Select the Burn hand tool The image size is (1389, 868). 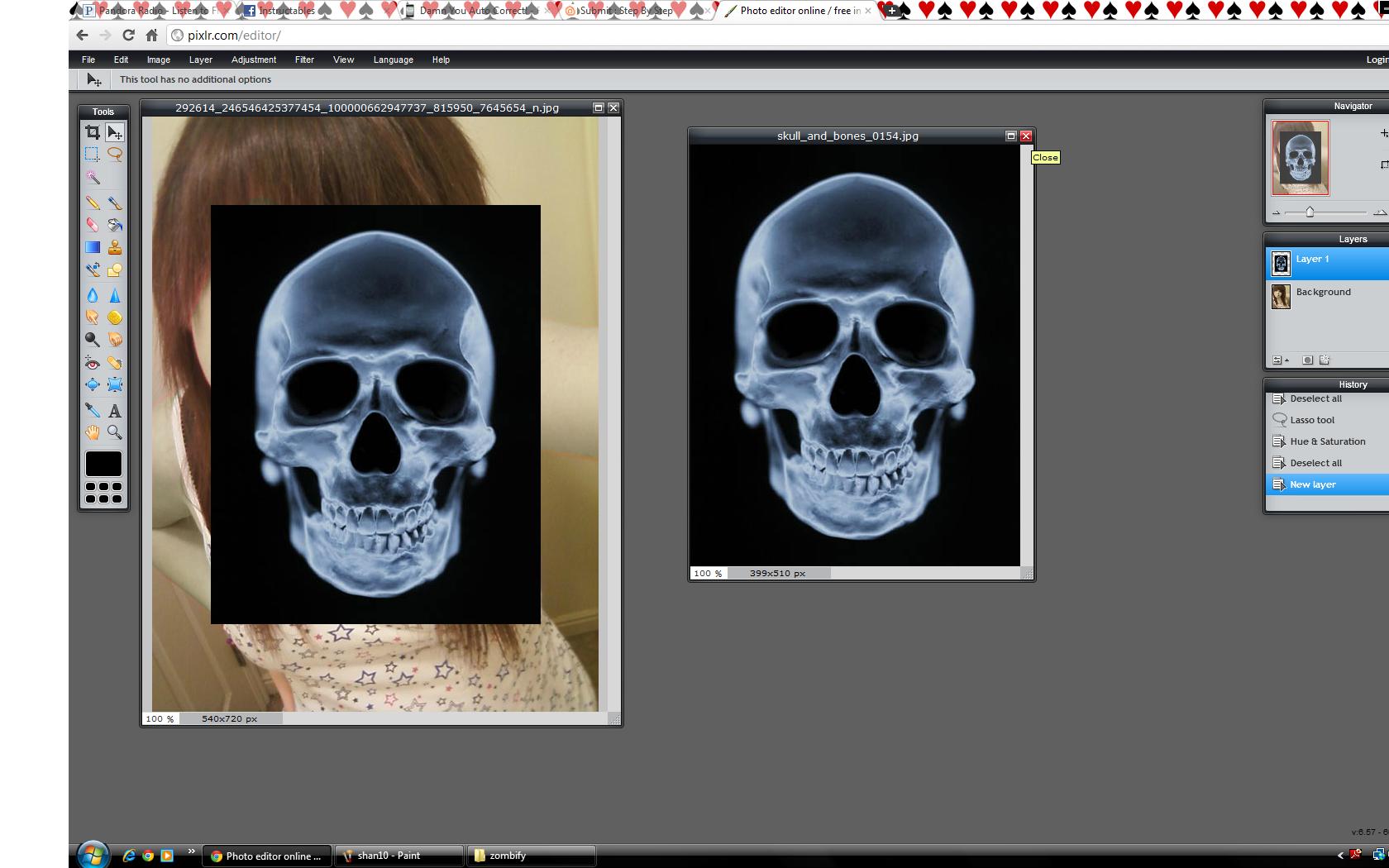[115, 340]
